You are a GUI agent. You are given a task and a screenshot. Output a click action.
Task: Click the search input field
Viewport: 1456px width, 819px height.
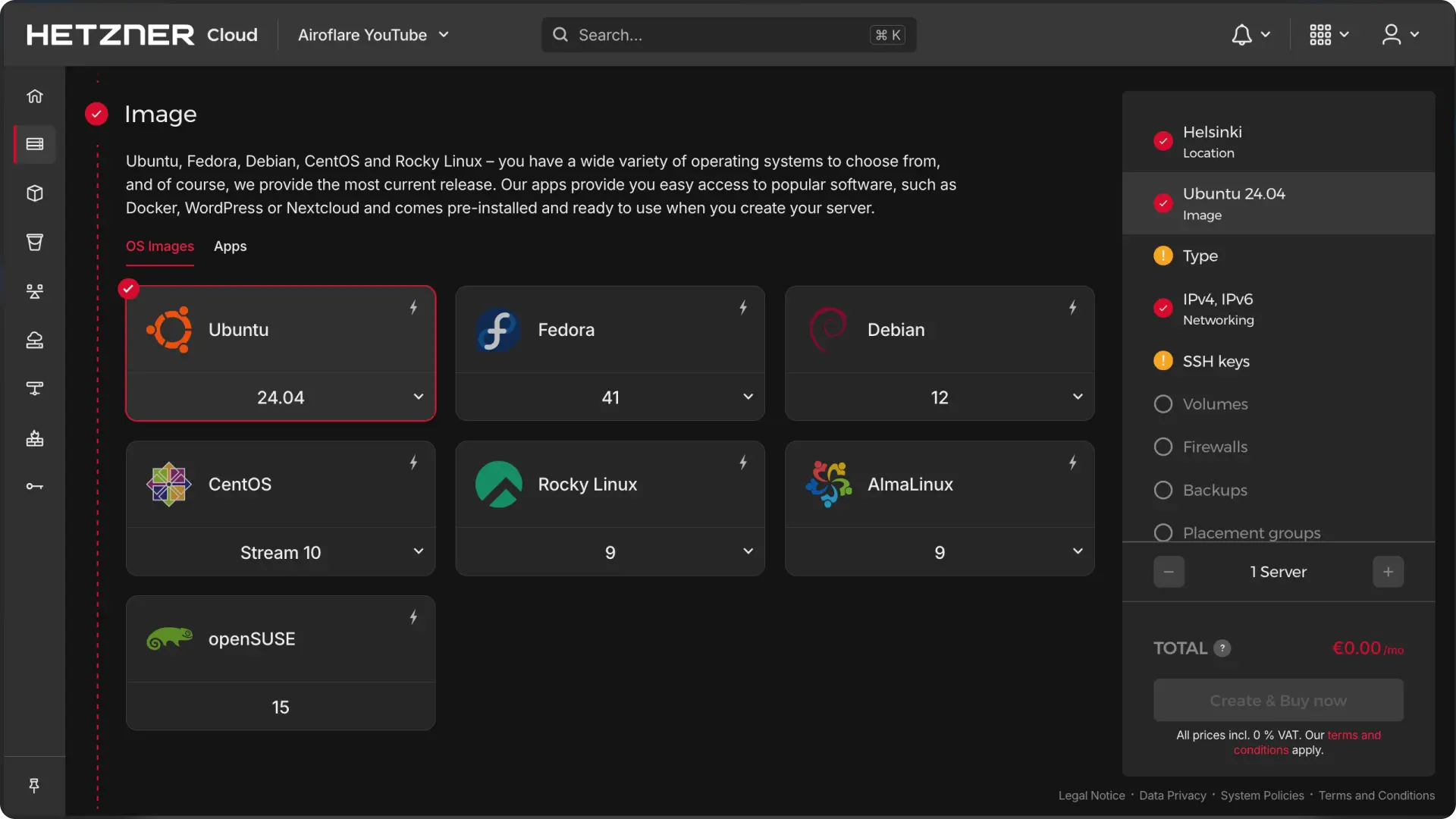coord(720,35)
